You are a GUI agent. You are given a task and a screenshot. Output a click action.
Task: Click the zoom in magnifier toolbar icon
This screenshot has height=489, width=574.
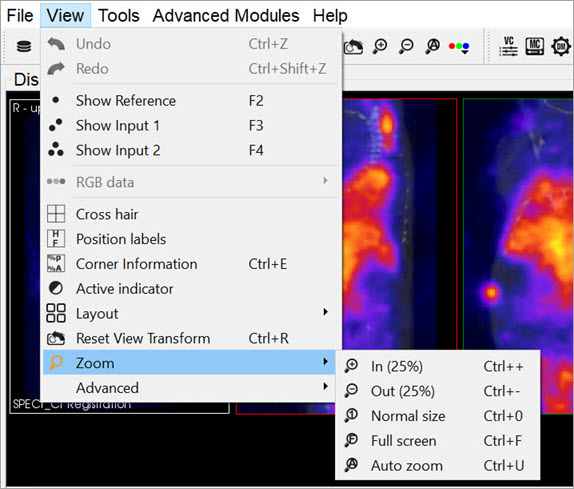(x=380, y=46)
